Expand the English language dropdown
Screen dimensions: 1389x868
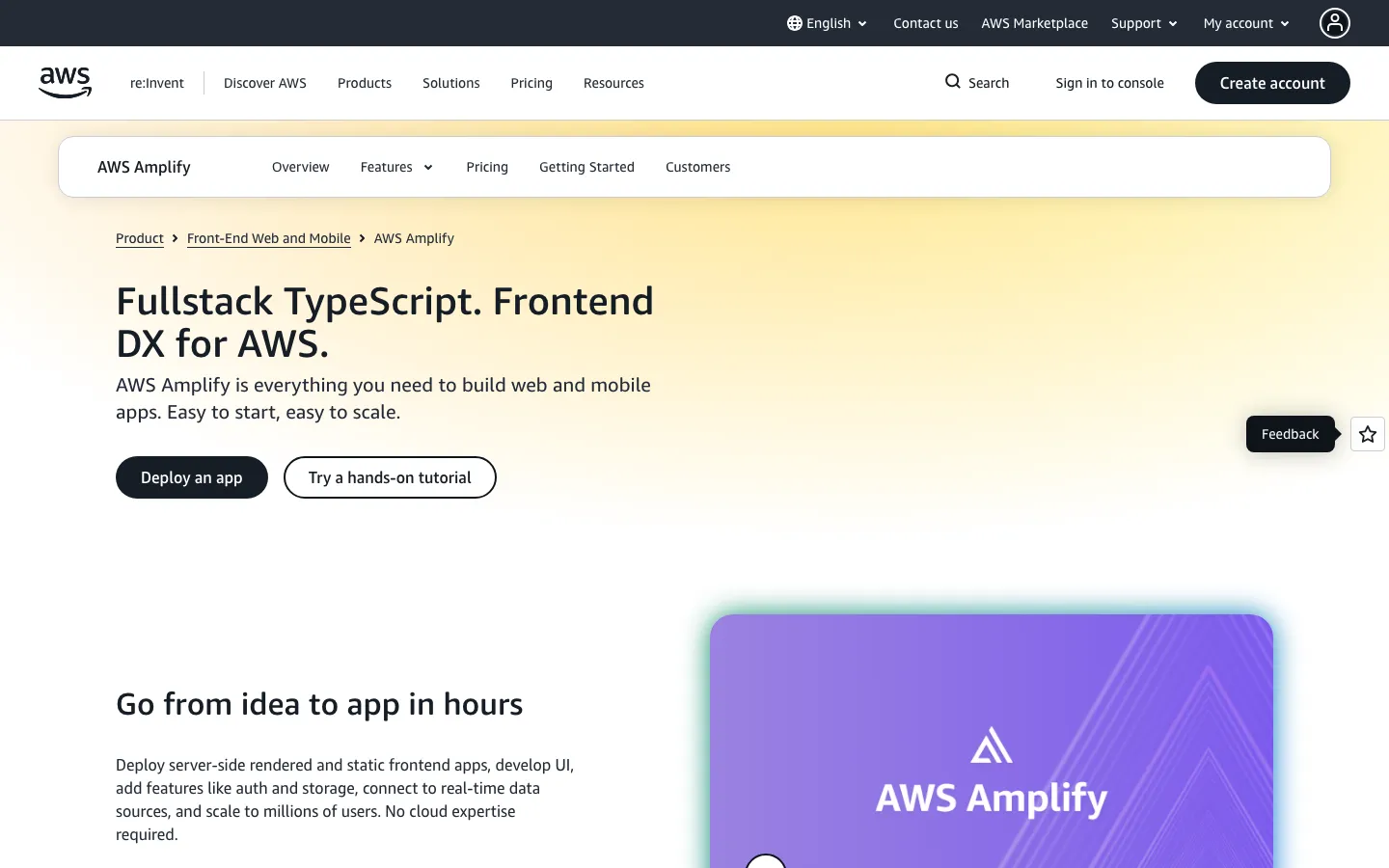click(x=828, y=23)
